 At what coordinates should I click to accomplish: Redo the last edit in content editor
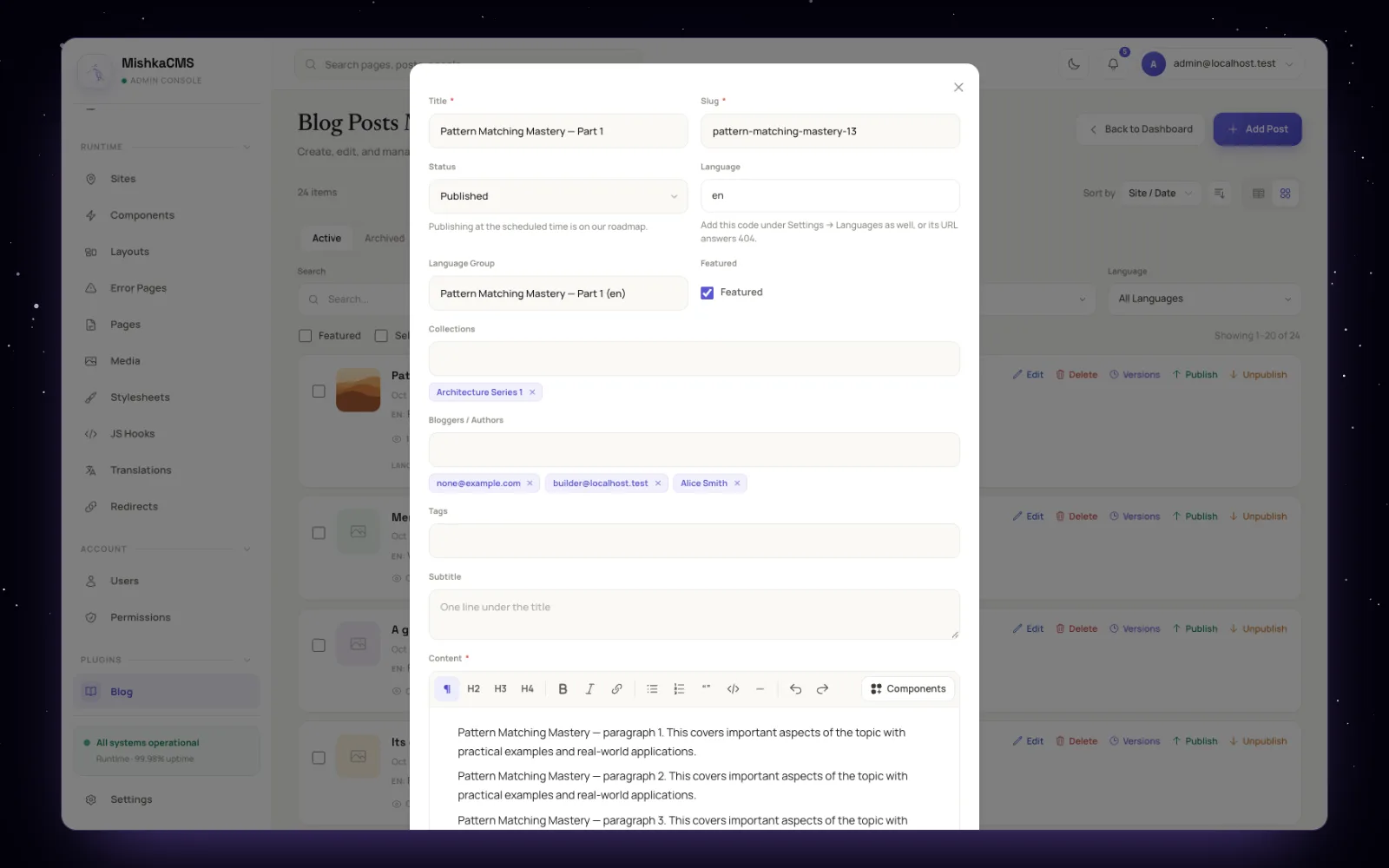click(822, 689)
